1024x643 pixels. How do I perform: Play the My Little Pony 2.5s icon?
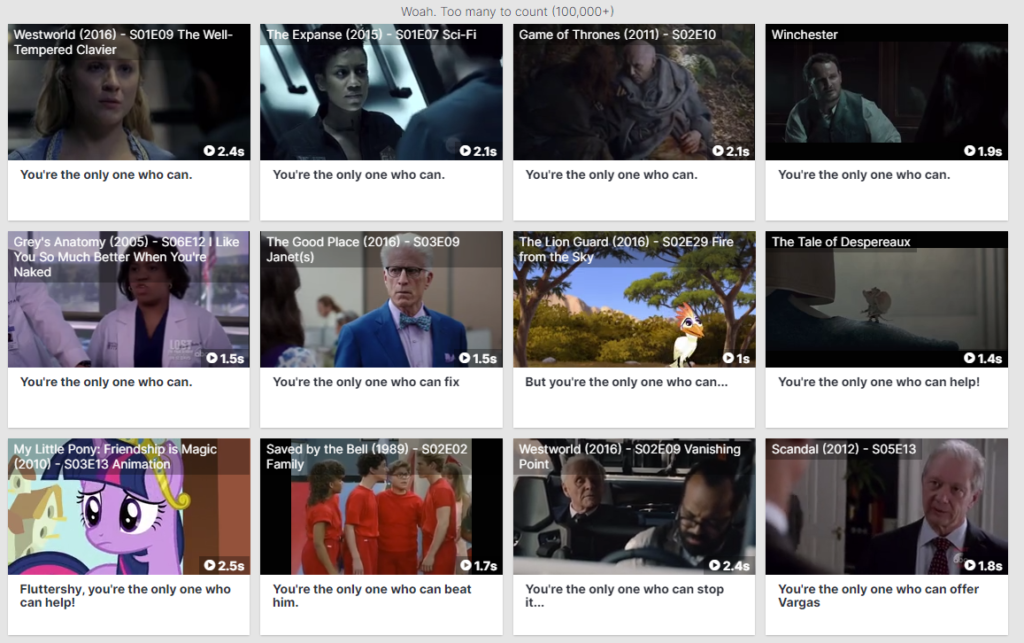click(209, 565)
